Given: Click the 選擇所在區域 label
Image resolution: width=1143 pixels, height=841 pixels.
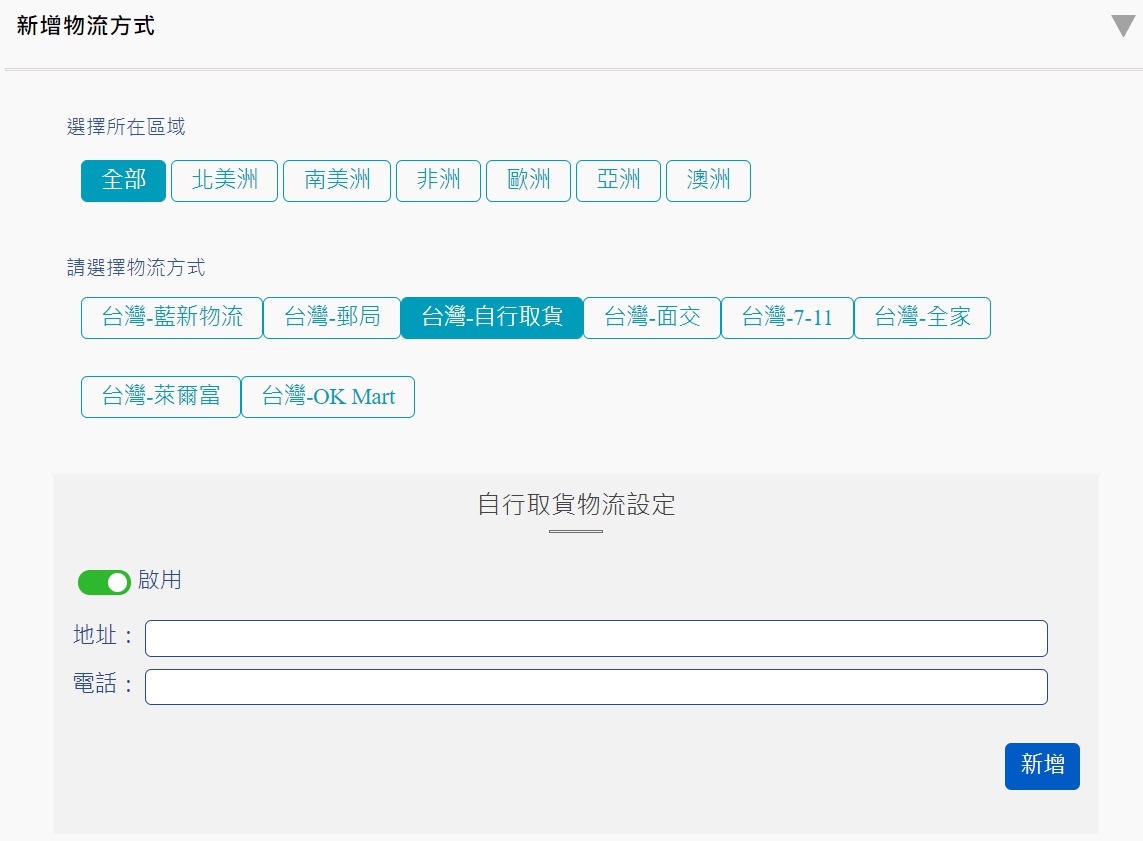Looking at the screenshot, I should (126, 127).
